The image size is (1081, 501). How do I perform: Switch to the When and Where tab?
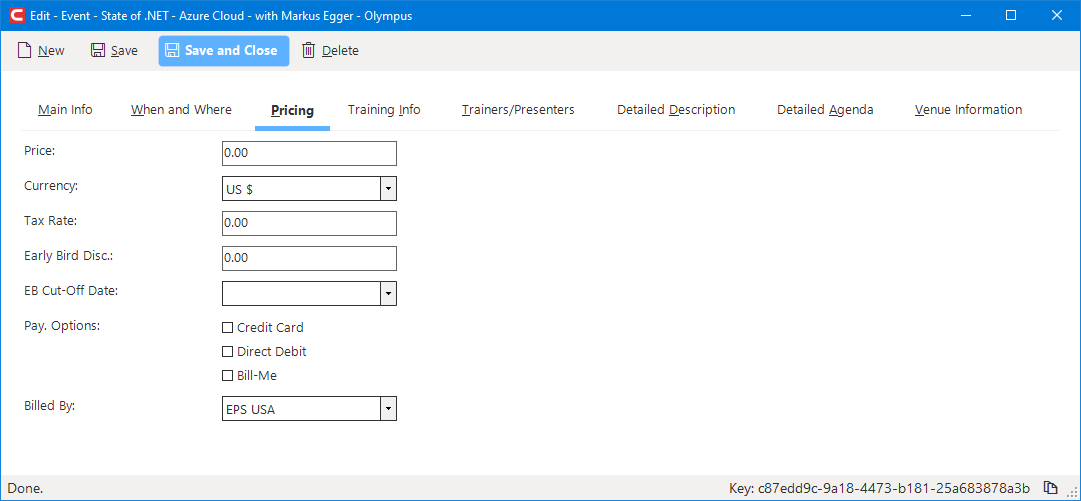pos(181,110)
